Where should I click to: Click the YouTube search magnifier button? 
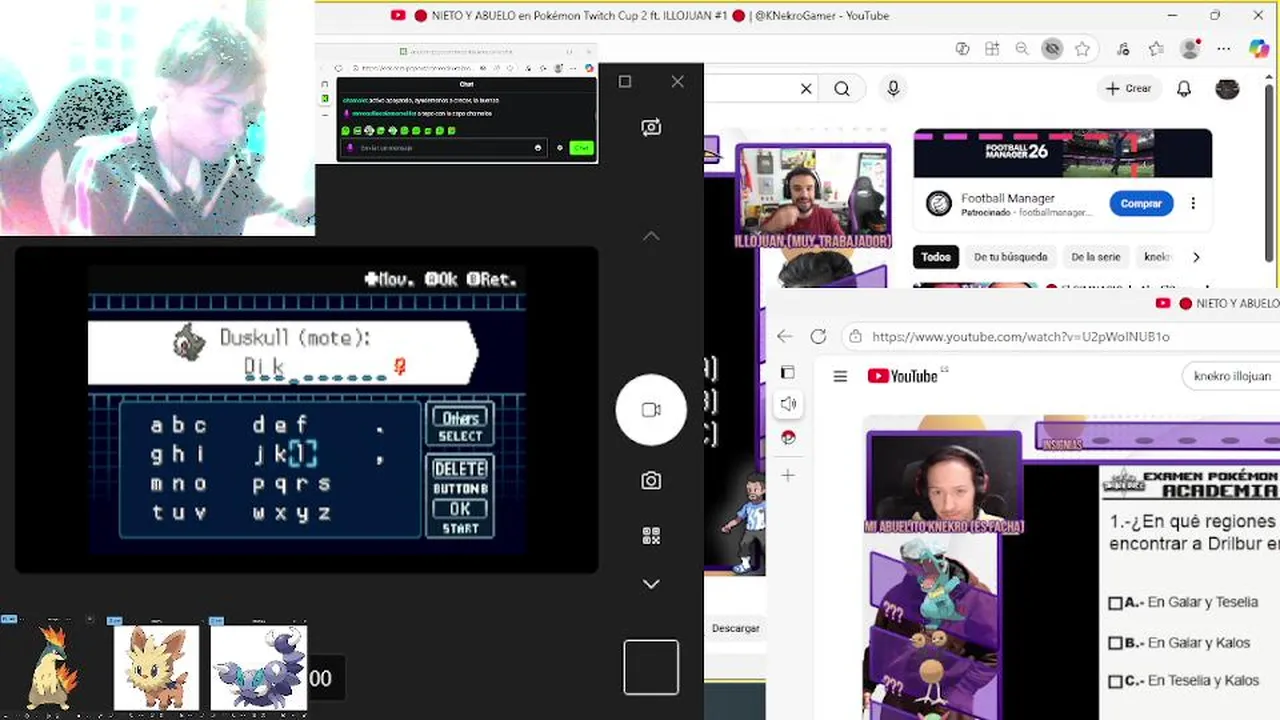(x=842, y=89)
